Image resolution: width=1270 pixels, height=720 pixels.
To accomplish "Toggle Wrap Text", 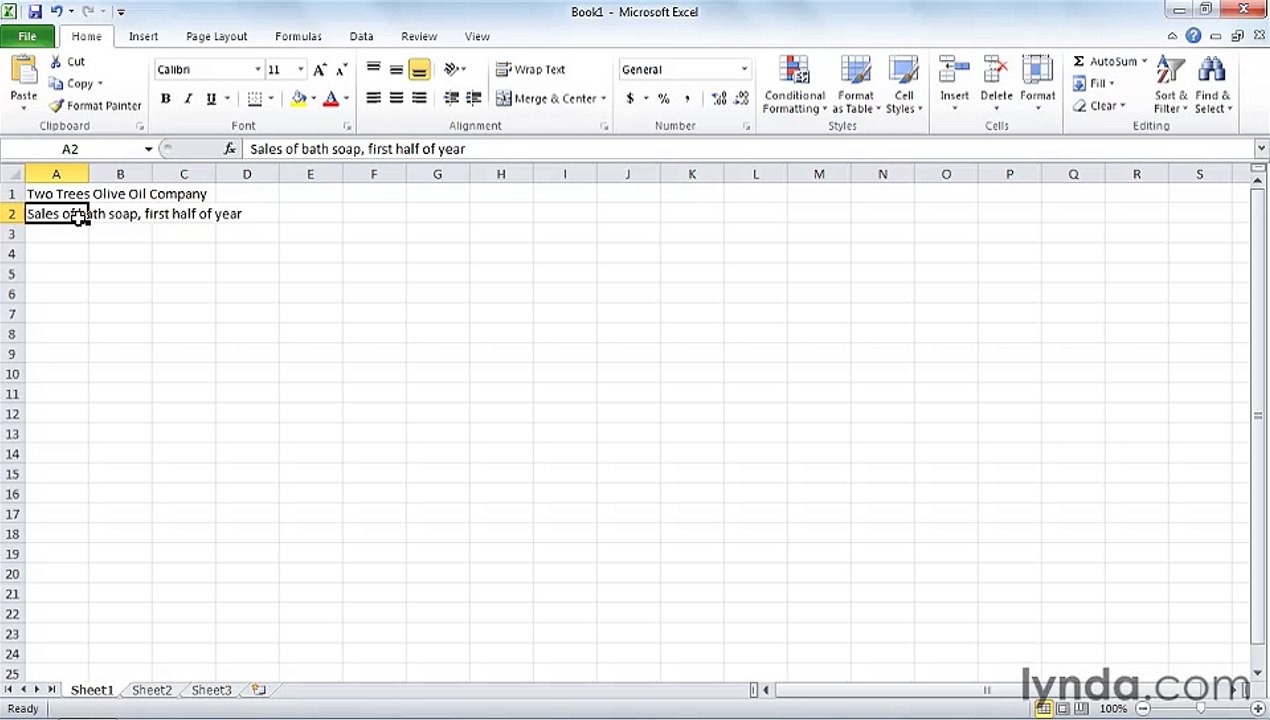I will point(531,70).
